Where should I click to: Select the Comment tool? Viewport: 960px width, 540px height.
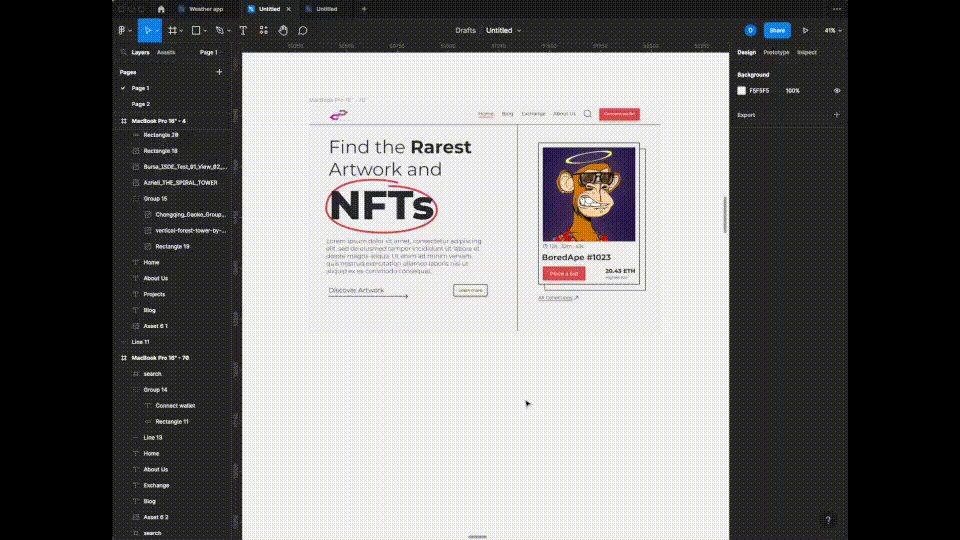(x=302, y=31)
